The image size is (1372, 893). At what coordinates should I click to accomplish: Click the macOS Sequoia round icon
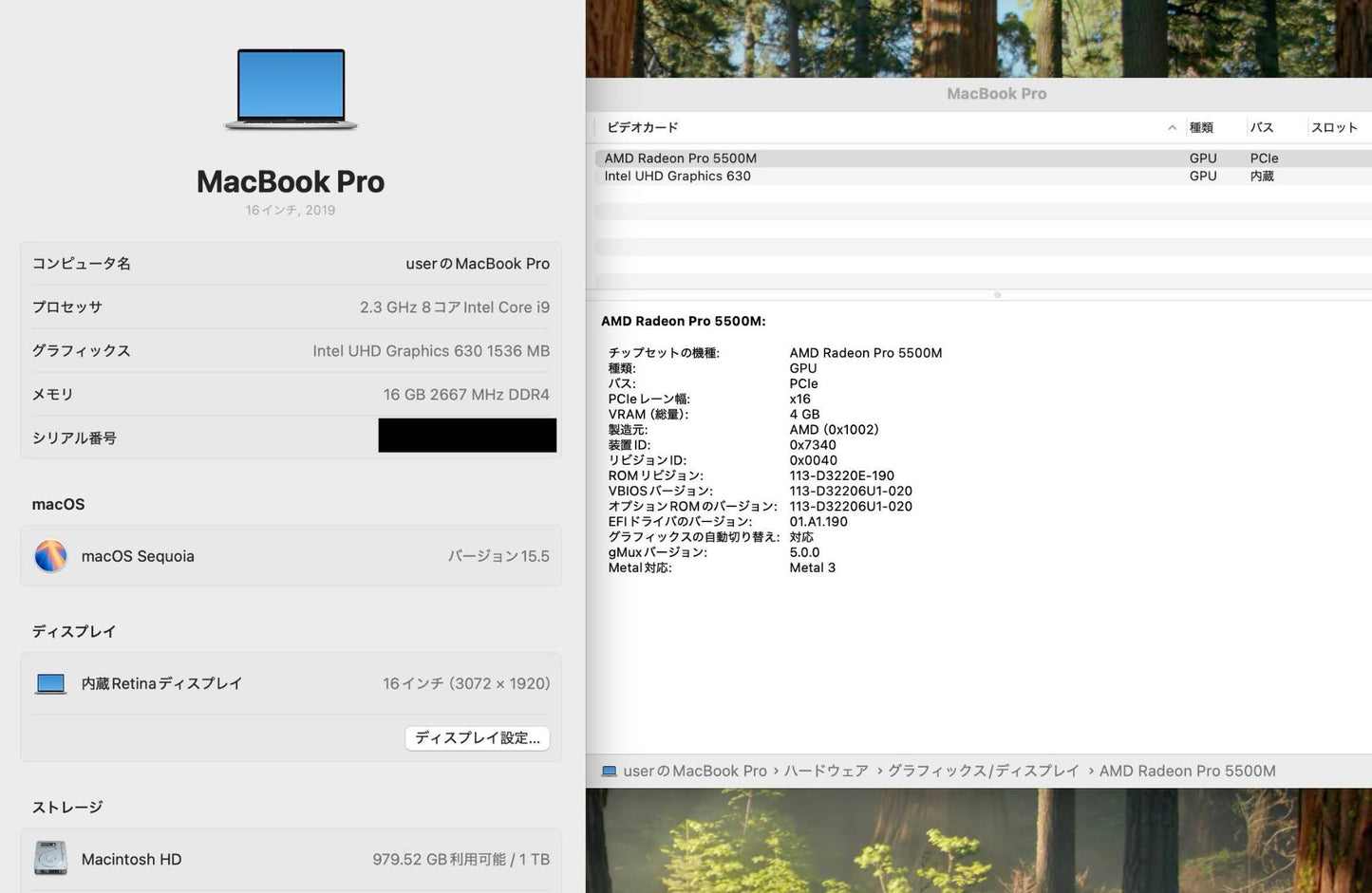[x=50, y=556]
